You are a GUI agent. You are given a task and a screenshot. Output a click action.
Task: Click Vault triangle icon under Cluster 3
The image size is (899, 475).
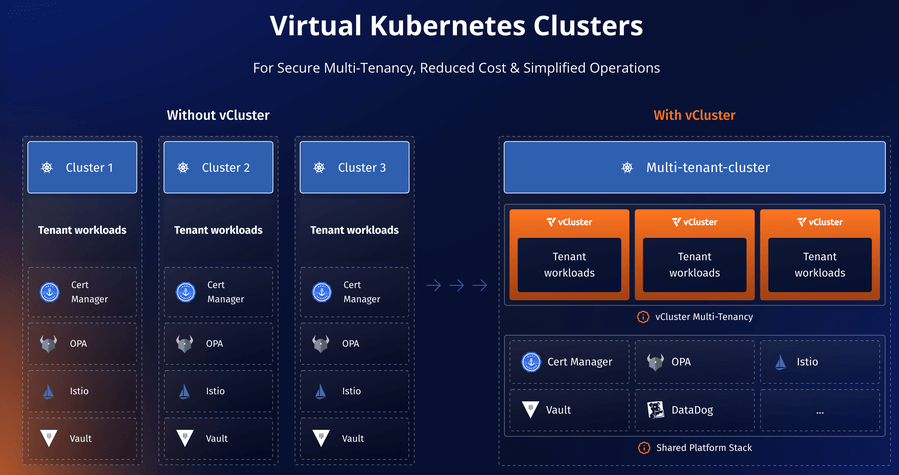pyautogui.click(x=321, y=438)
